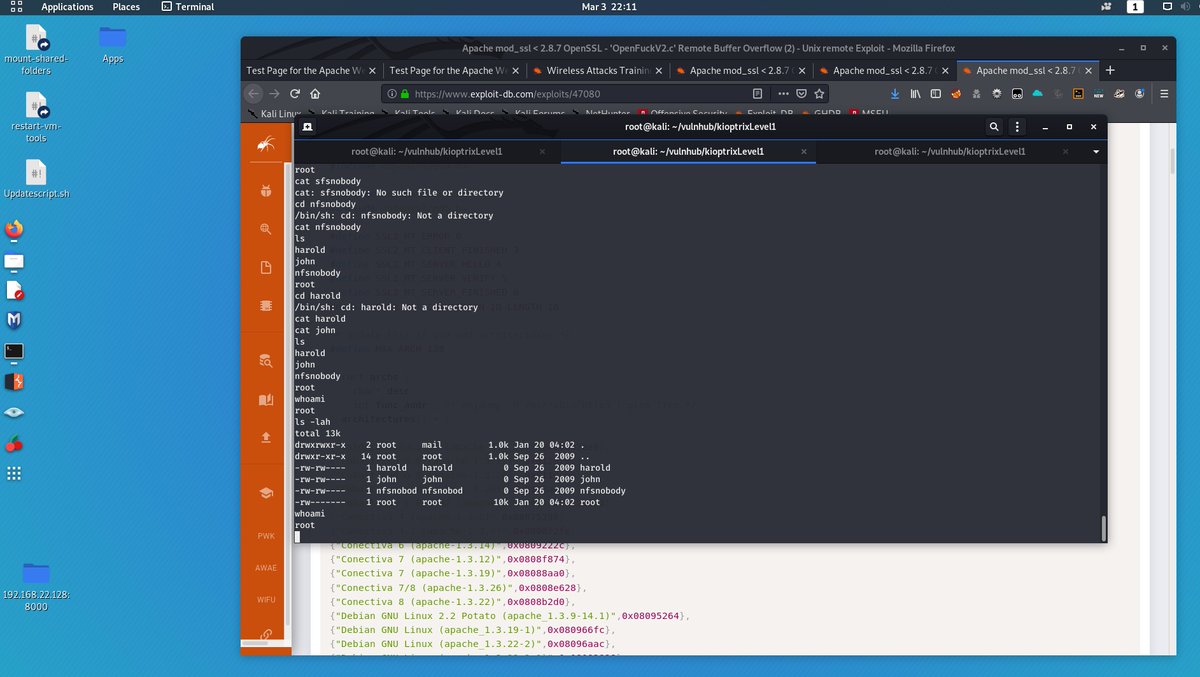This screenshot has width=1200, height=677.
Task: Add a new terminal tab icon
Action: pos(308,127)
